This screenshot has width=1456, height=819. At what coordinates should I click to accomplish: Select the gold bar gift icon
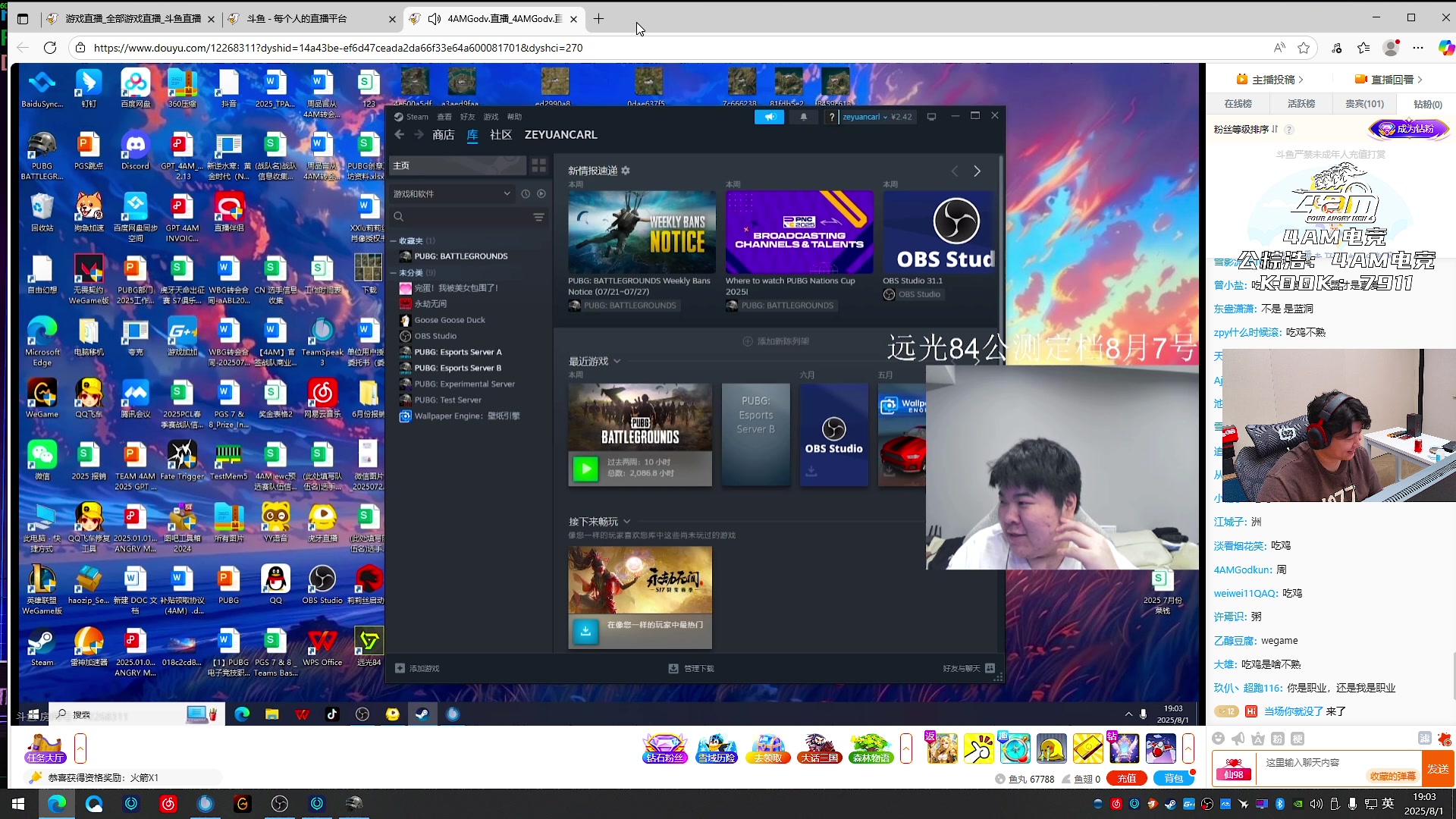[1087, 748]
